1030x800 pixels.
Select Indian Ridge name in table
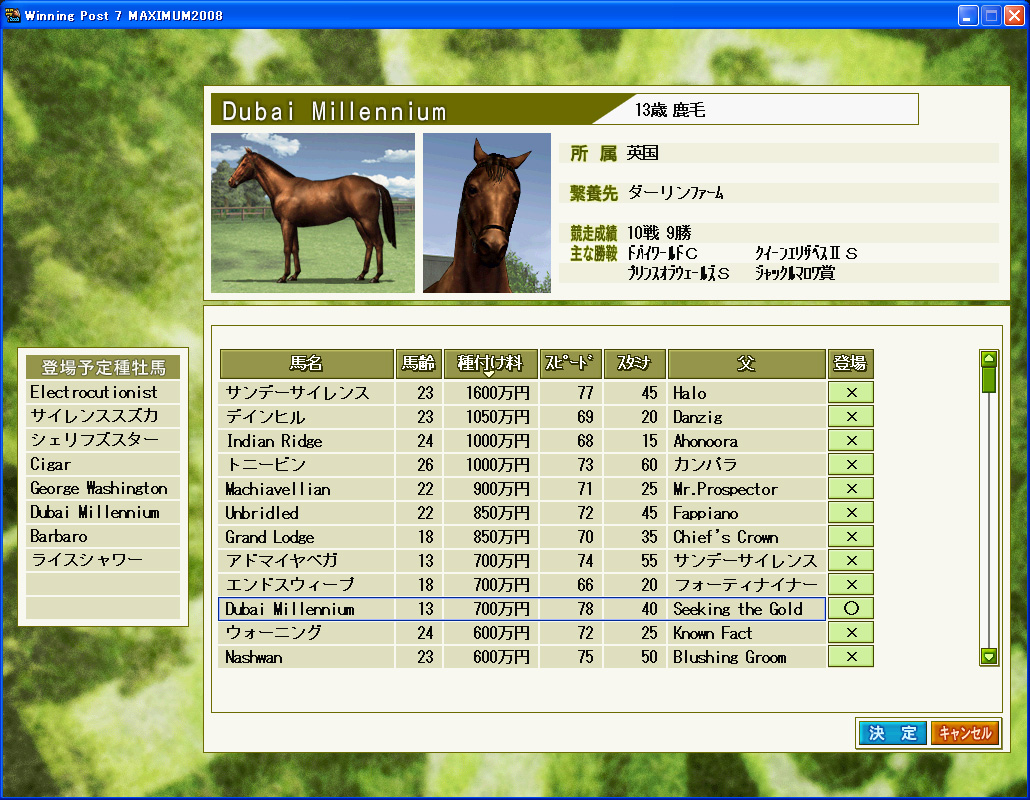click(x=306, y=441)
